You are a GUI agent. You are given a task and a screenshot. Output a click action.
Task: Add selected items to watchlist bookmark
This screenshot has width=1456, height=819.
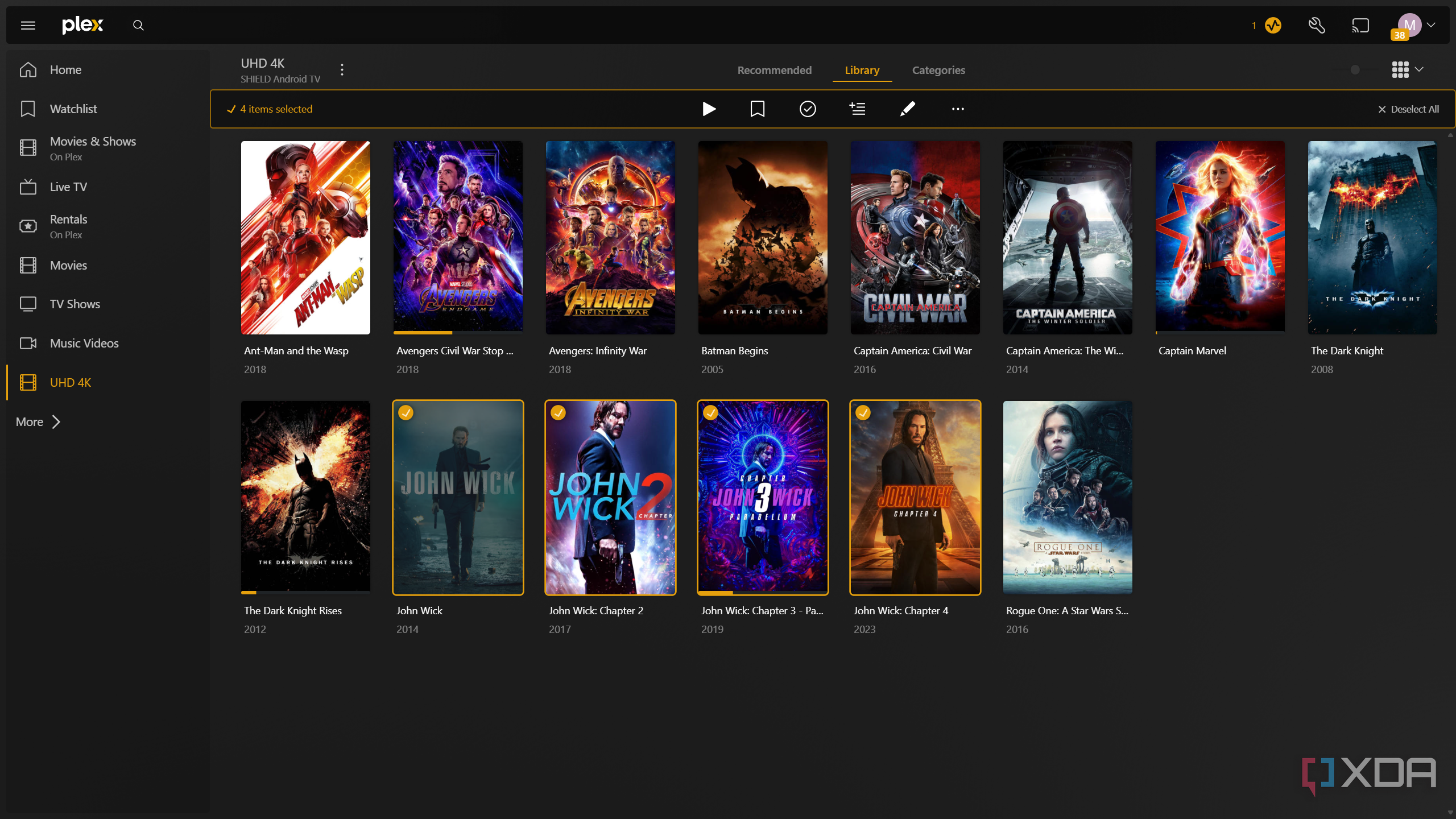coord(758,109)
